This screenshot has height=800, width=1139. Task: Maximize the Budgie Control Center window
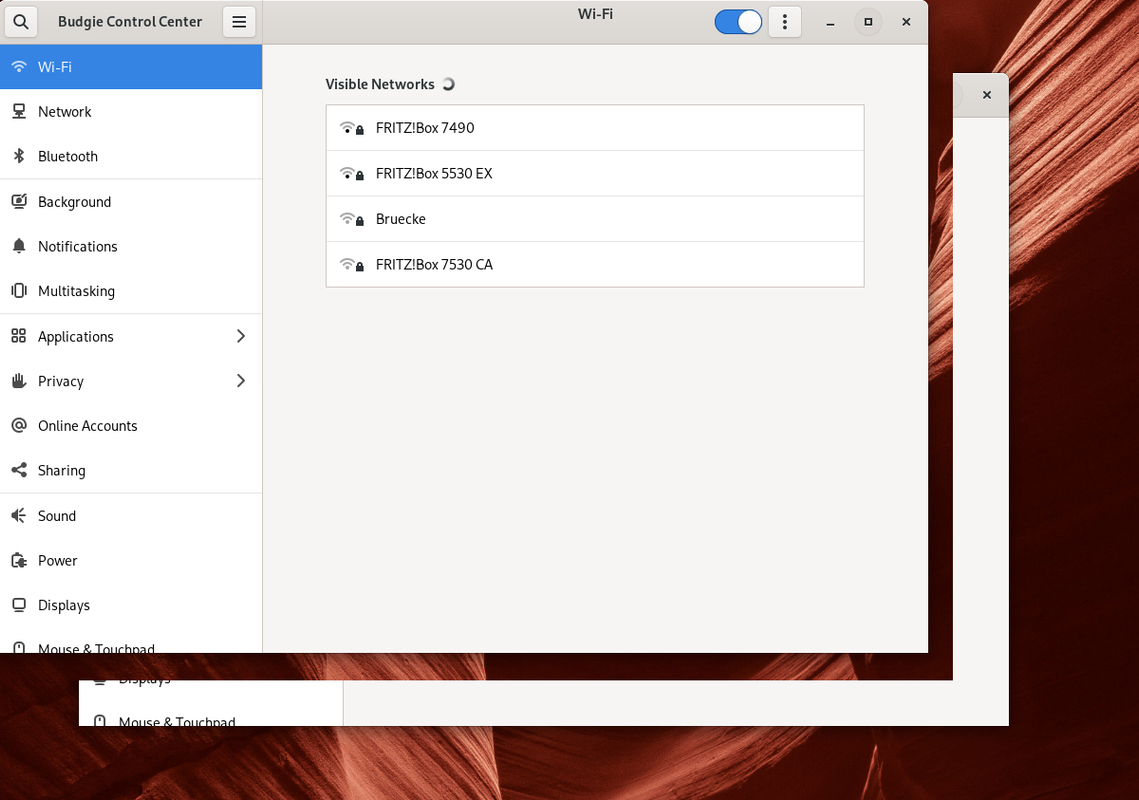coord(868,22)
